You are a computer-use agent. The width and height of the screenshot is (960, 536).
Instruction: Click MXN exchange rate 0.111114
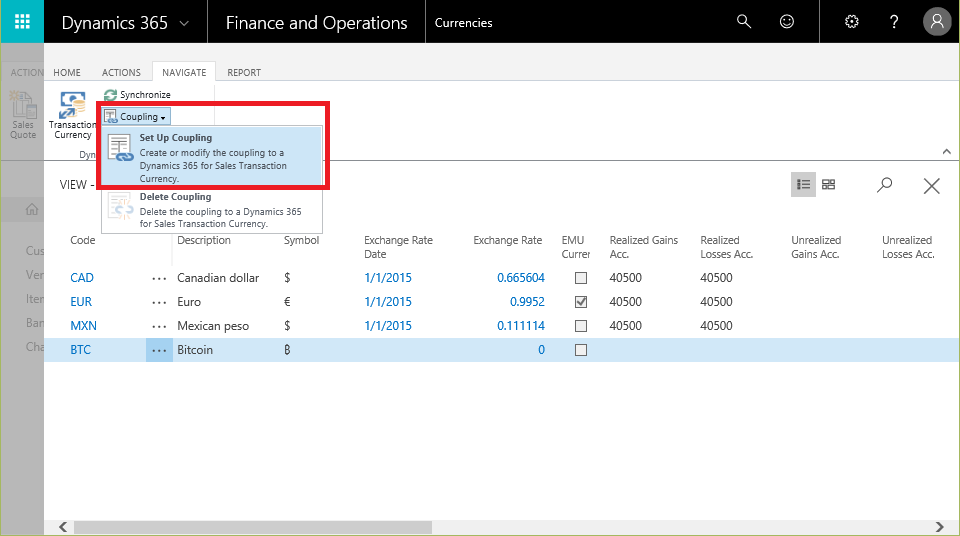pos(520,326)
